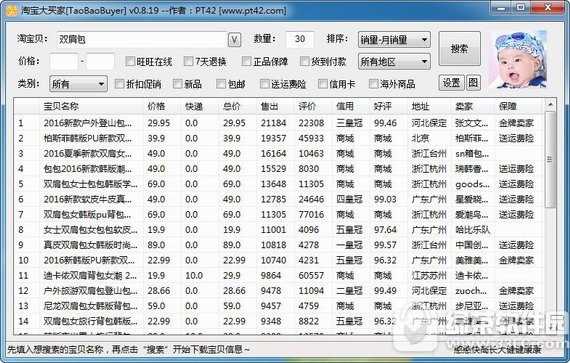Sort by the 价格 column header
570x363 pixels.
tap(162, 106)
